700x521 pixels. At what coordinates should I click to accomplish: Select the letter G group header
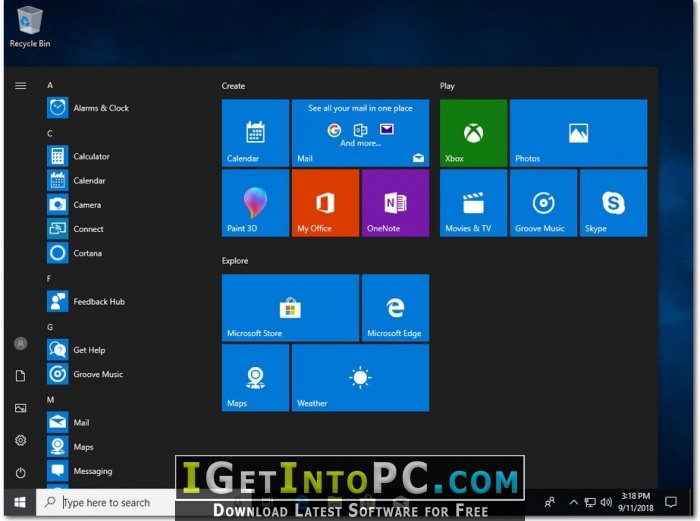coord(50,327)
